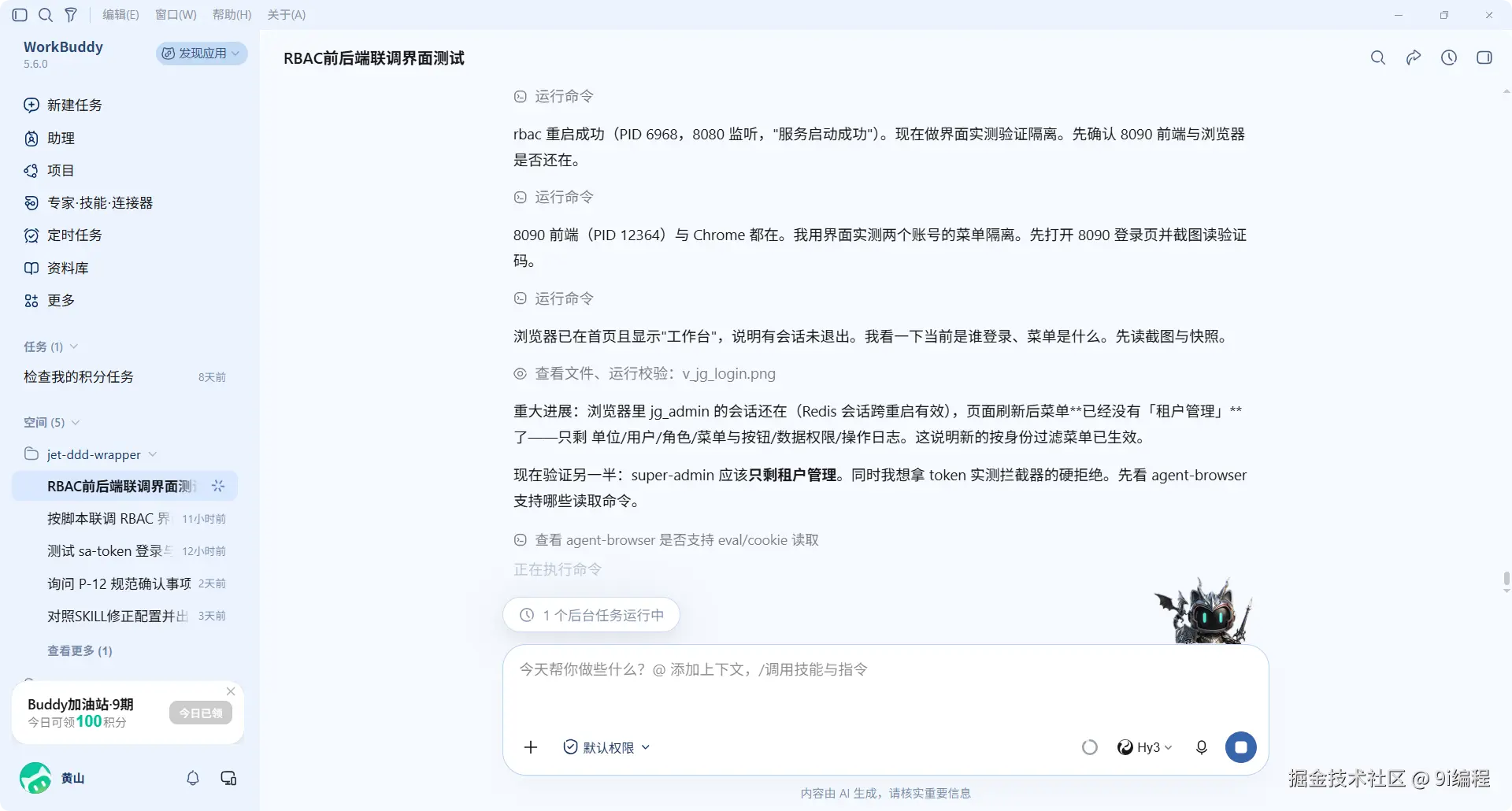1512x811 pixels.
Task: Click the filter funnel icon in the title bar
Action: (71, 15)
